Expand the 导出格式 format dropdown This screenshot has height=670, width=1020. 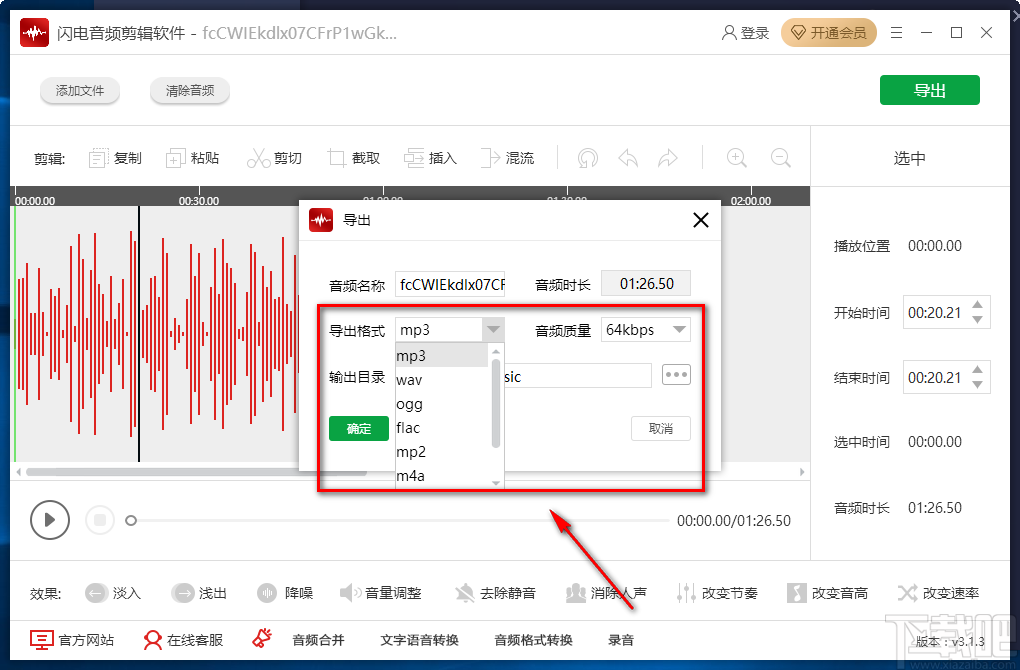click(x=492, y=329)
